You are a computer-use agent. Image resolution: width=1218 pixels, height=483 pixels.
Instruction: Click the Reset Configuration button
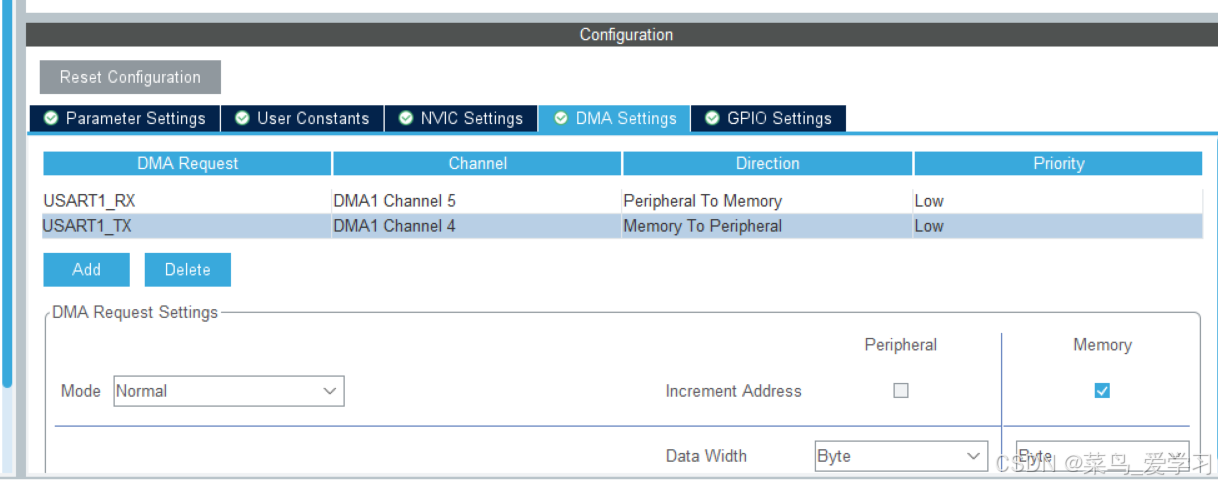coord(130,77)
